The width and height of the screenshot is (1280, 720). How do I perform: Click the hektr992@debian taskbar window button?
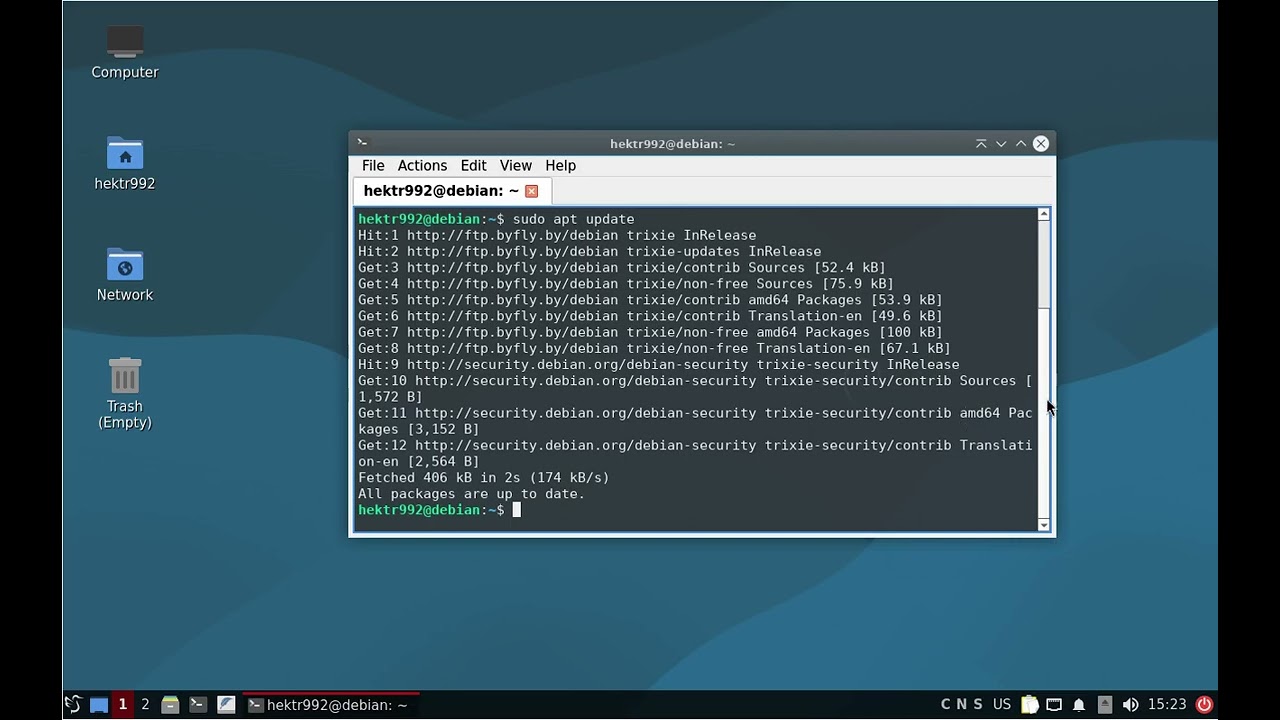[x=330, y=704]
